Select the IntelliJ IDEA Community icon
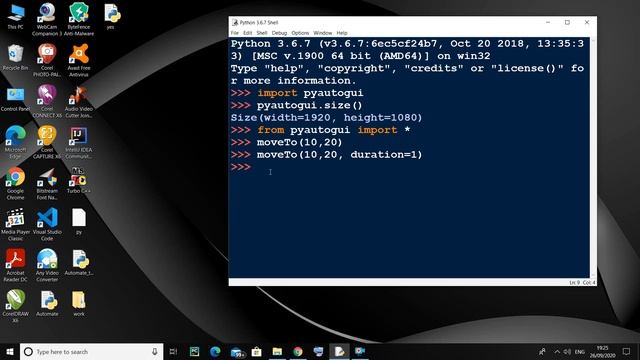The image size is (640, 360). [79, 142]
